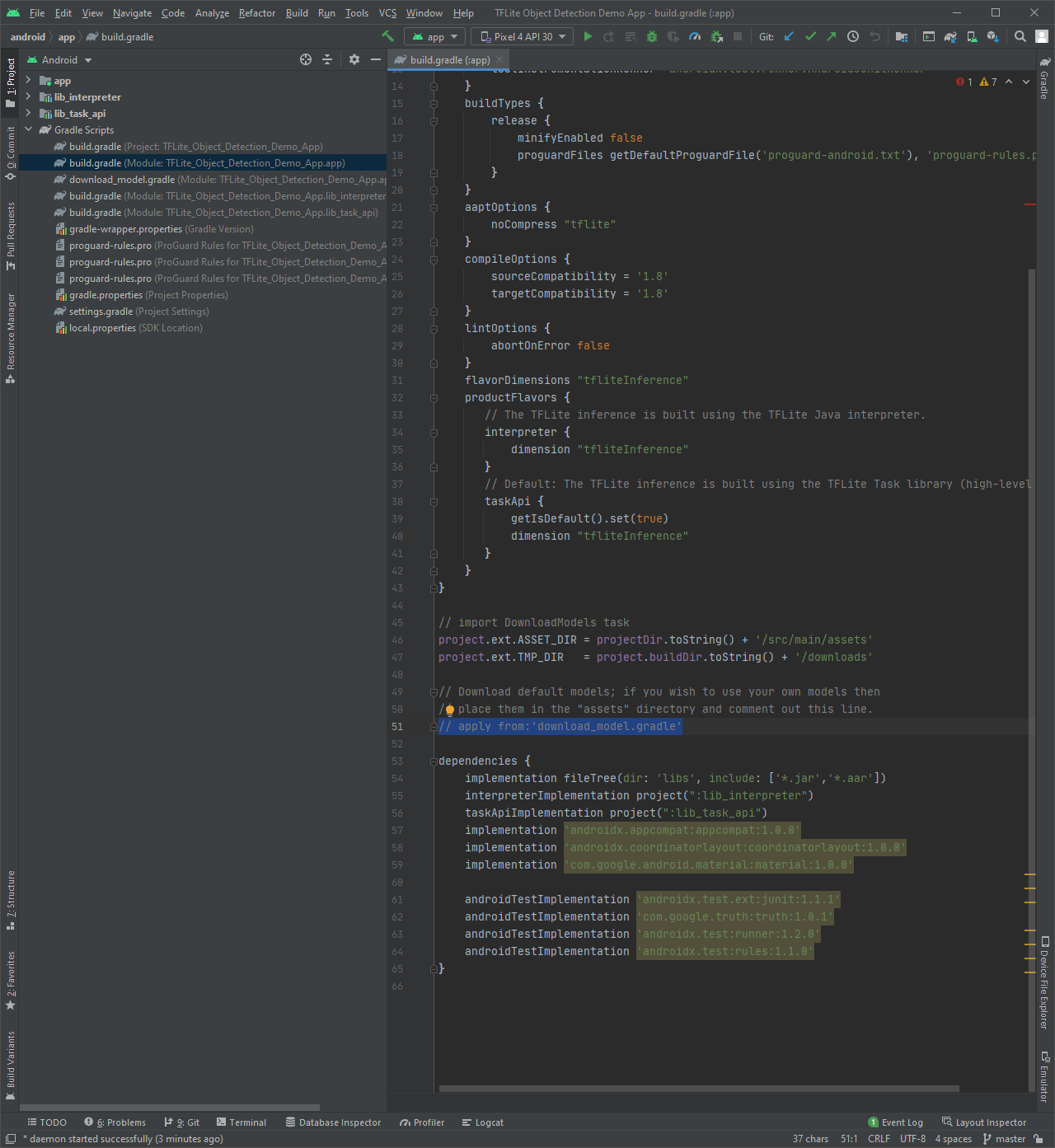Run the app with green play button
The image size is (1055, 1148).
coord(588,36)
